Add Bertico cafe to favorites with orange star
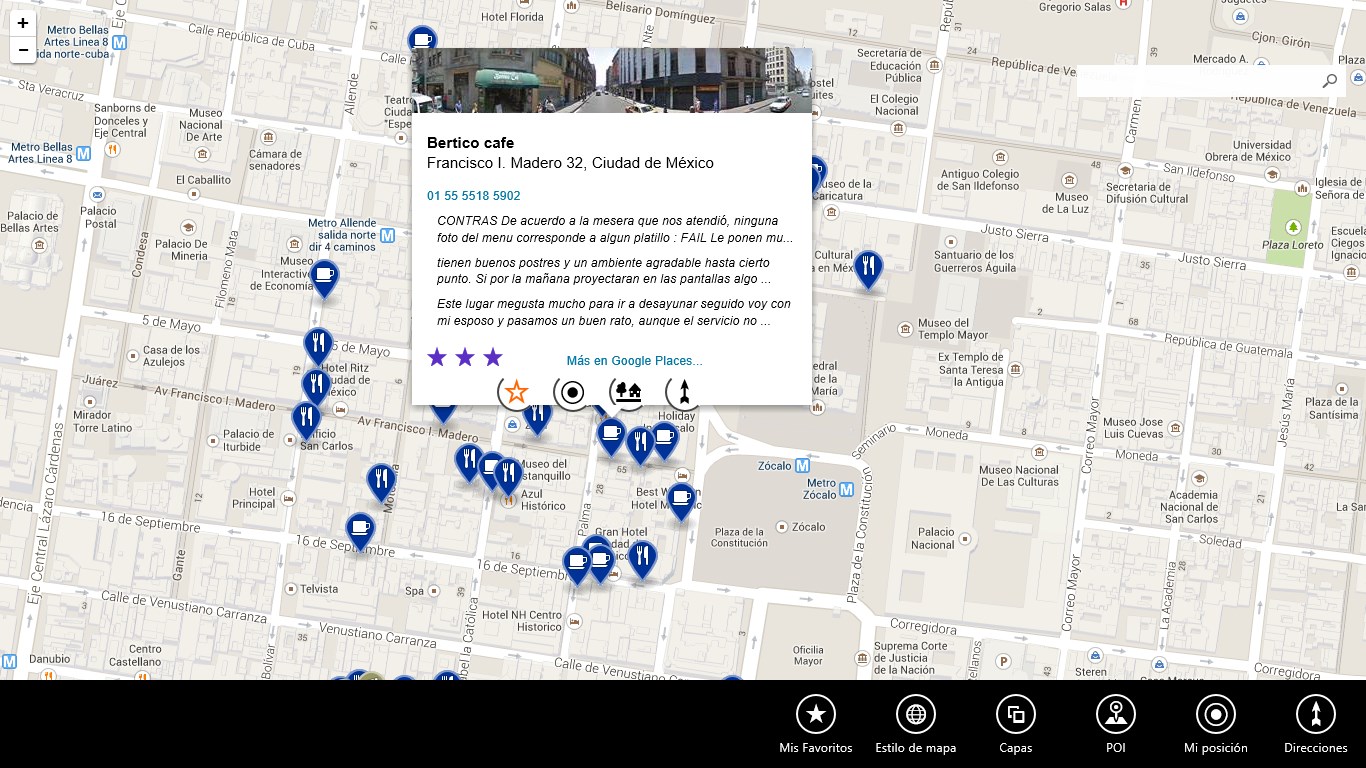 (x=516, y=392)
